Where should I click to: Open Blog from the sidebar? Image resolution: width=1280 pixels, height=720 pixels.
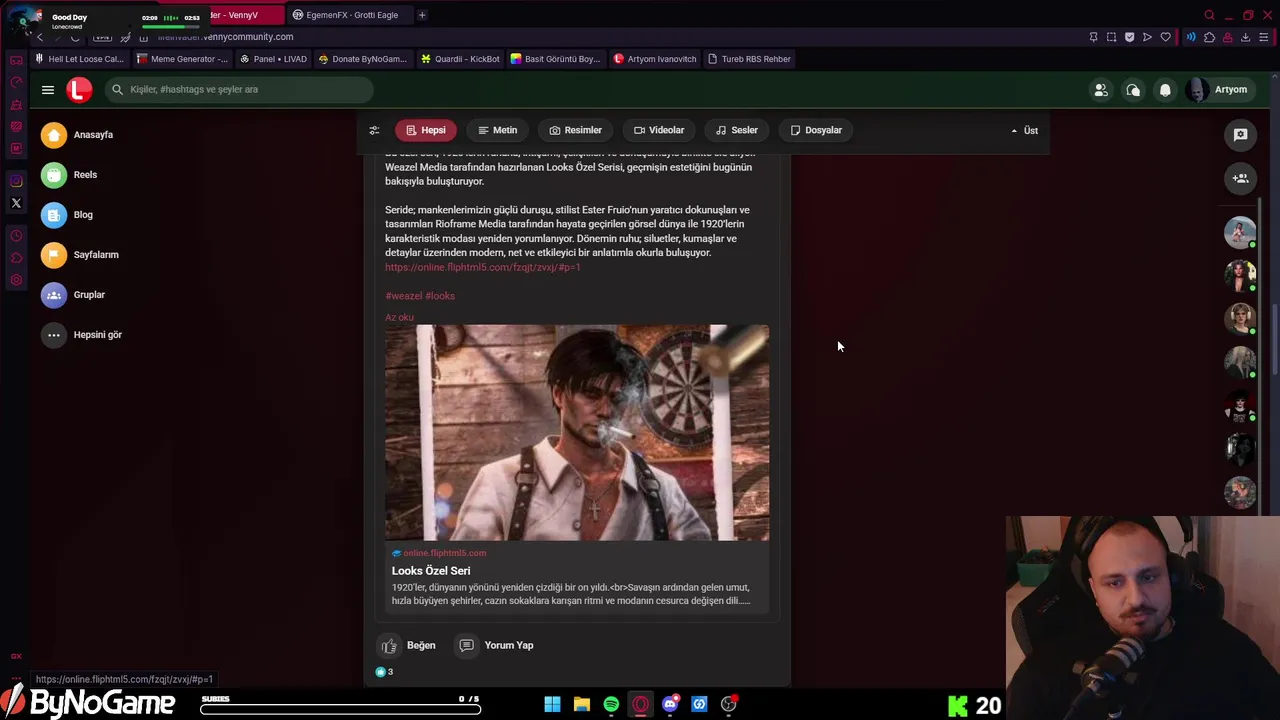[67, 215]
